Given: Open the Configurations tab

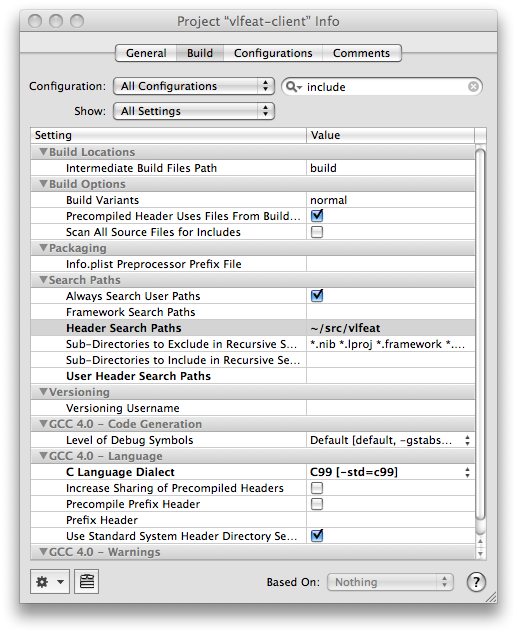Looking at the screenshot, I should coord(273,53).
